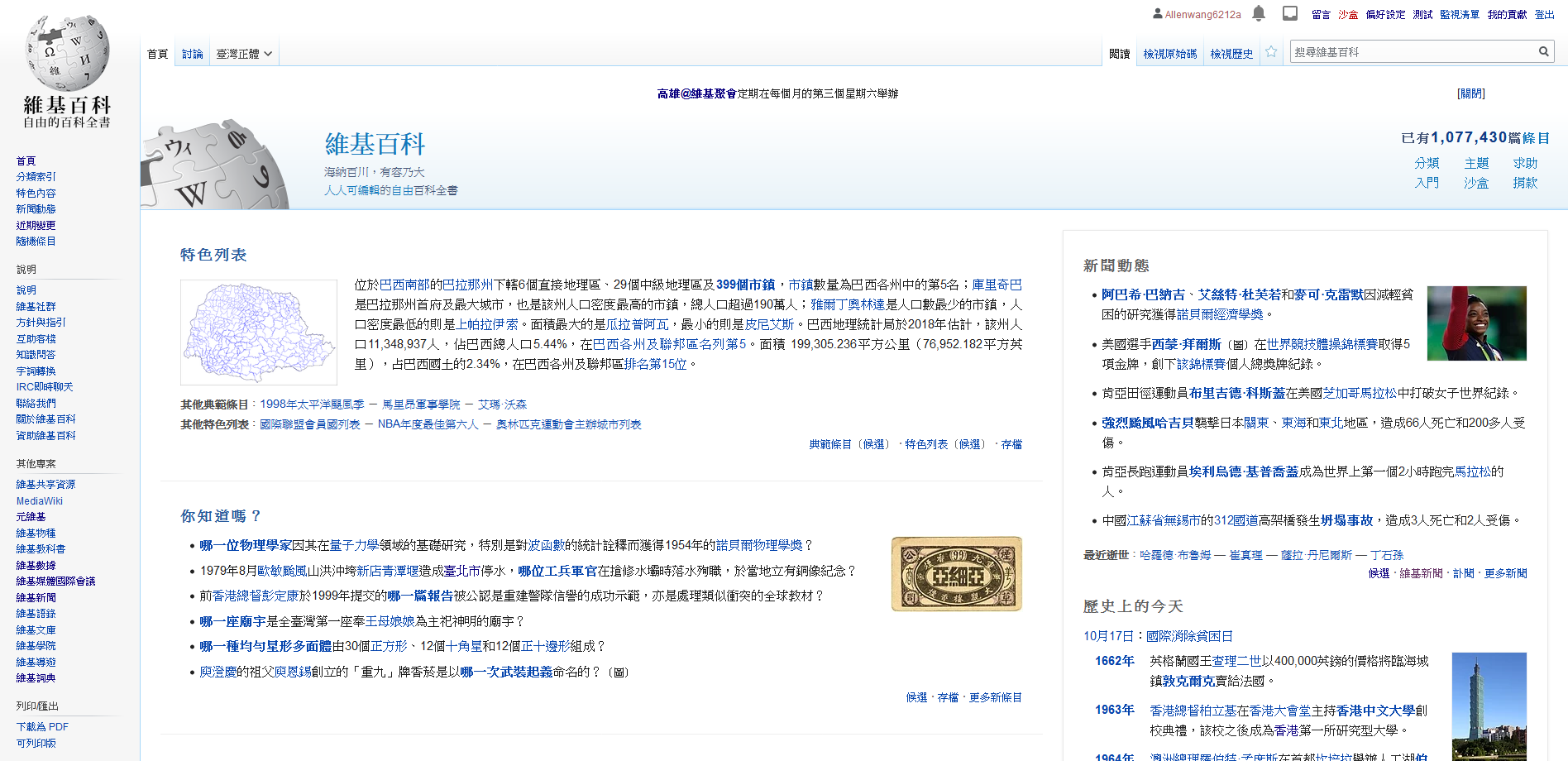The width and height of the screenshot is (1568, 761).
Task: Open 監視清單 watchlist
Action: pyautogui.click(x=1460, y=14)
